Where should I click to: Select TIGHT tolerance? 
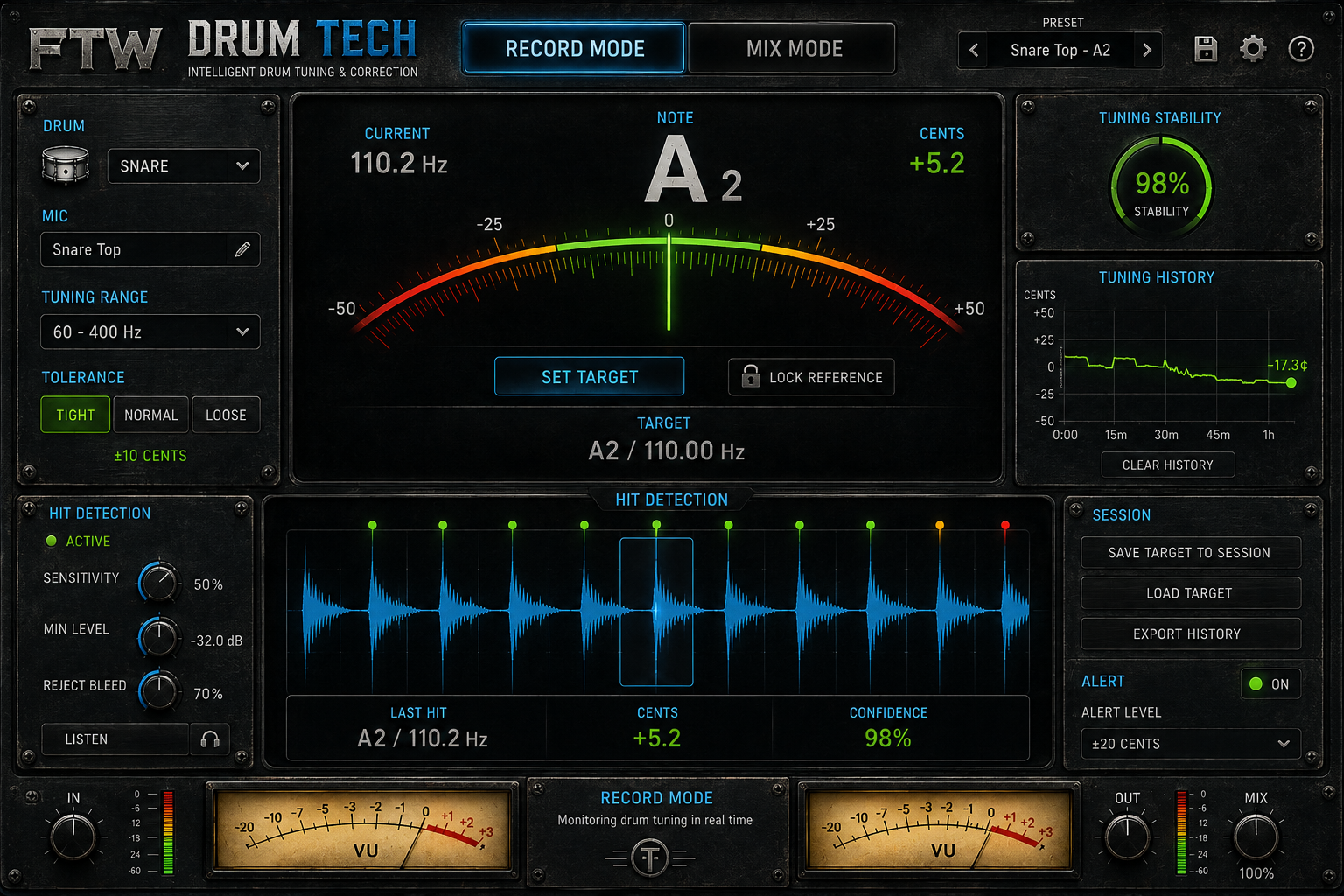click(75, 415)
